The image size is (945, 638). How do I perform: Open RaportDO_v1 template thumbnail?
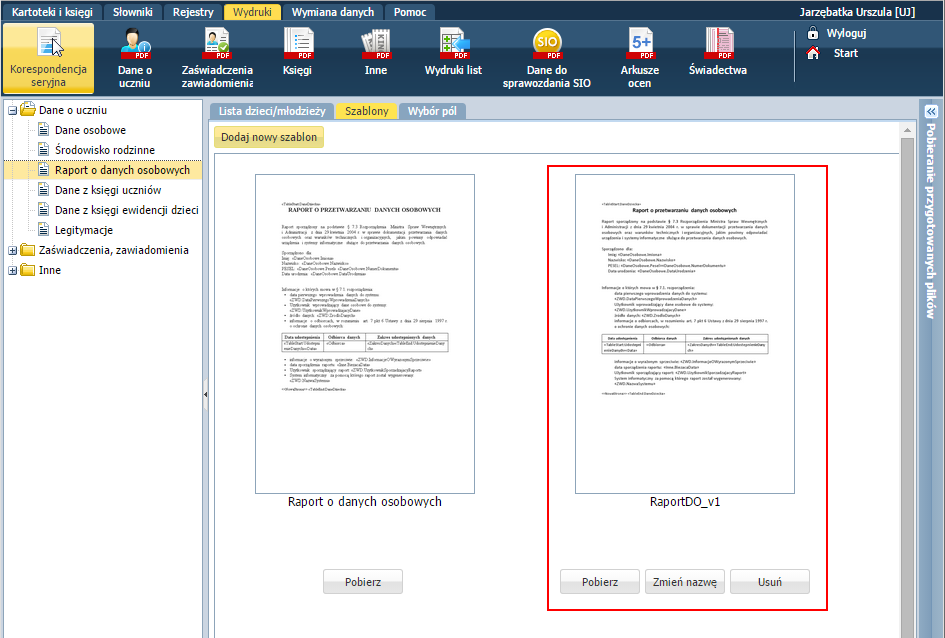coord(685,334)
